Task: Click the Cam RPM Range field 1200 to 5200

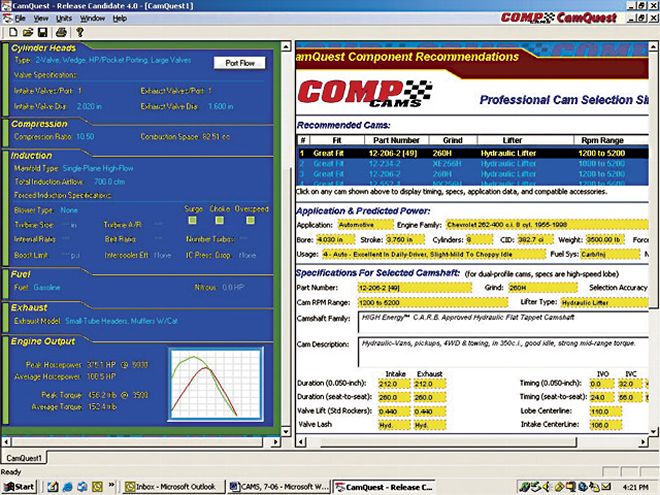Action: [x=432, y=303]
